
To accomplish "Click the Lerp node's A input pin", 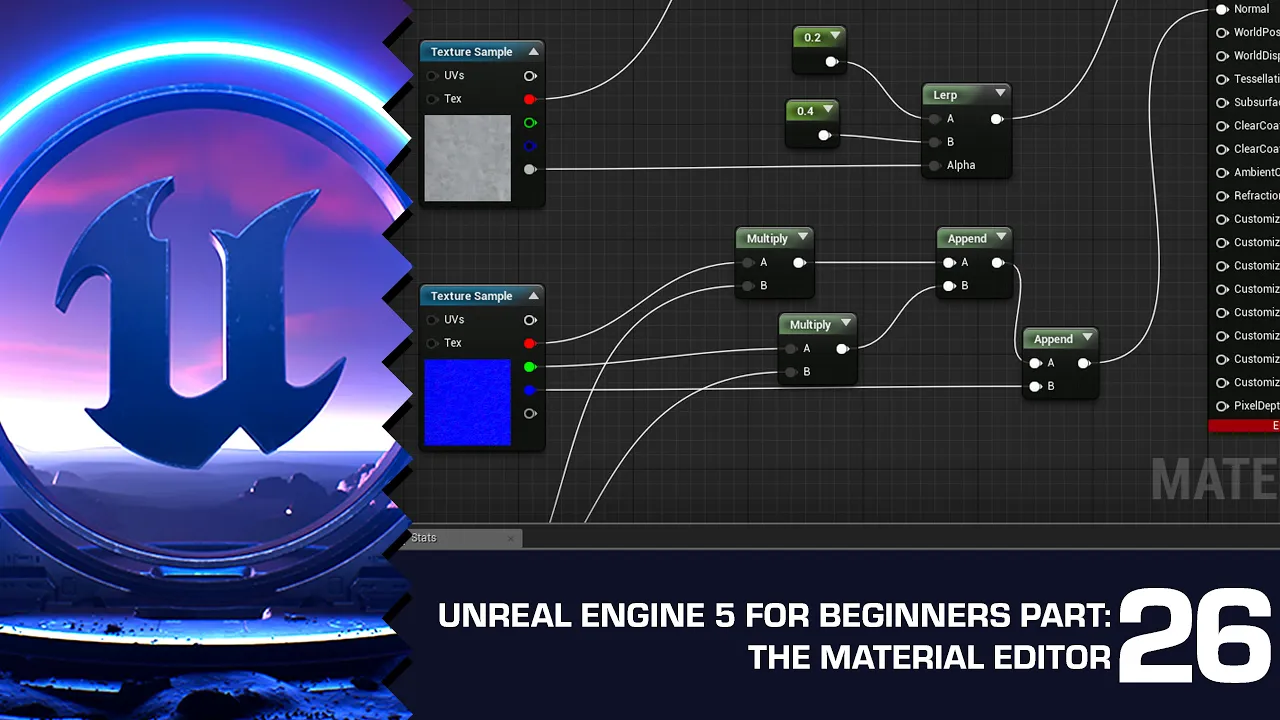I will point(934,119).
